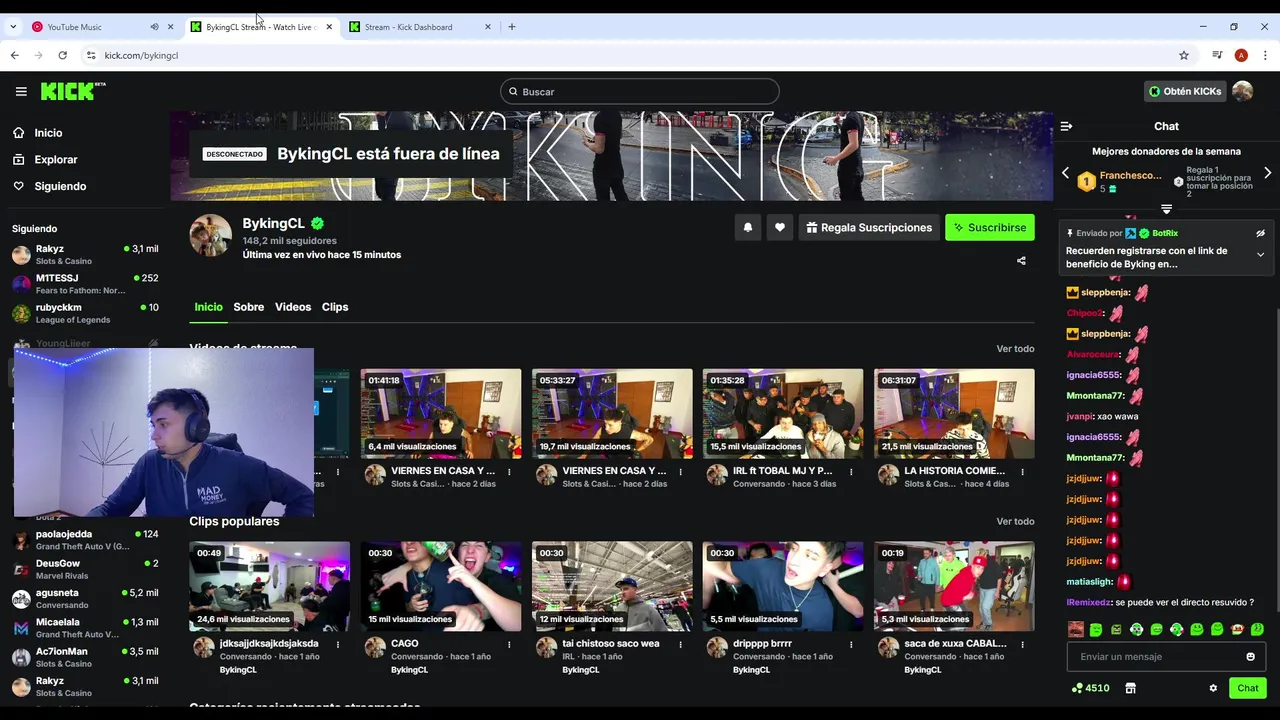Open options for tai chistoso saco wea clip
The height and width of the screenshot is (720, 1280).
pos(680,644)
